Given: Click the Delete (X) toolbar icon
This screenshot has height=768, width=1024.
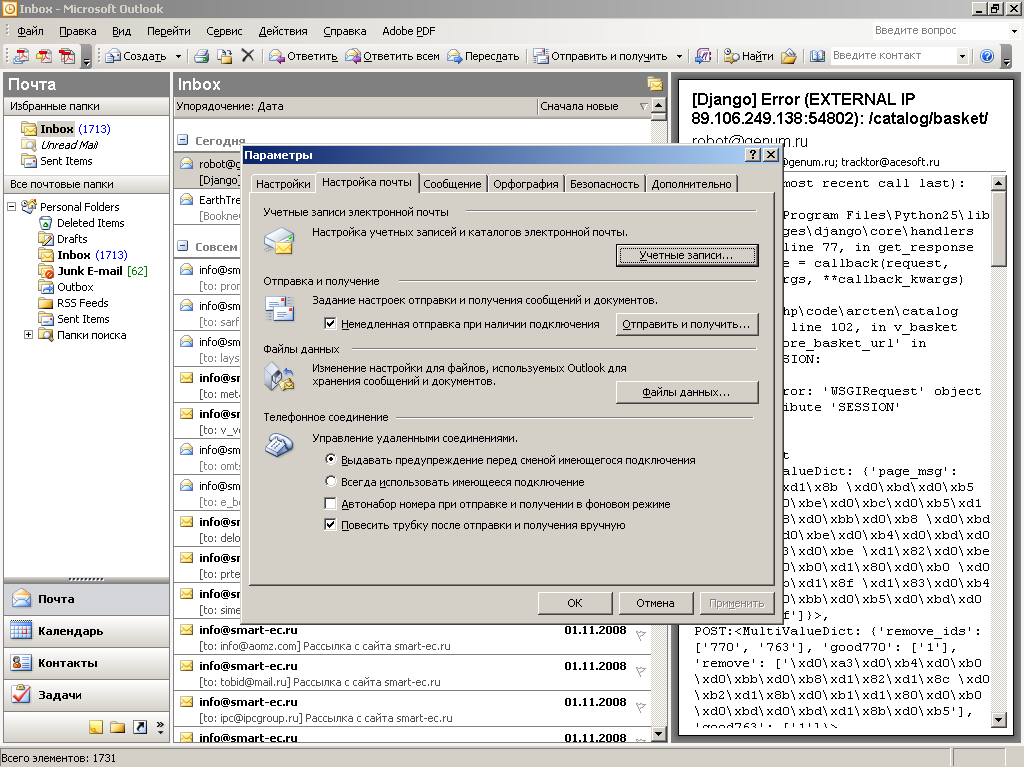Looking at the screenshot, I should pyautogui.click(x=248, y=56).
